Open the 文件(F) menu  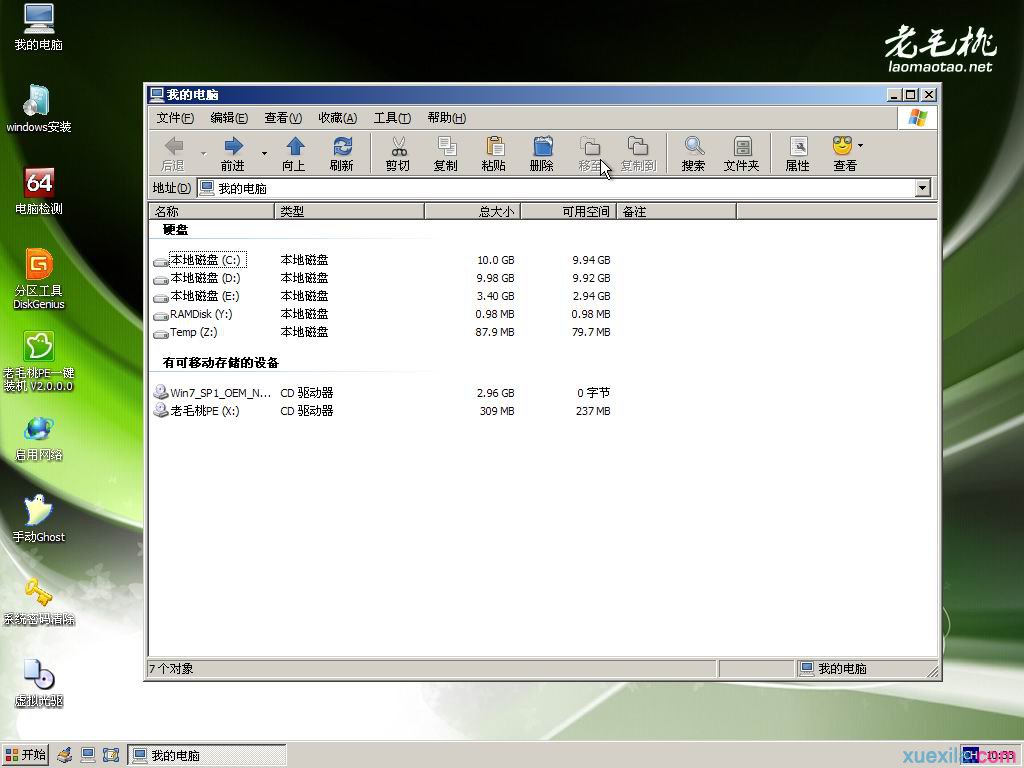pyautogui.click(x=175, y=118)
